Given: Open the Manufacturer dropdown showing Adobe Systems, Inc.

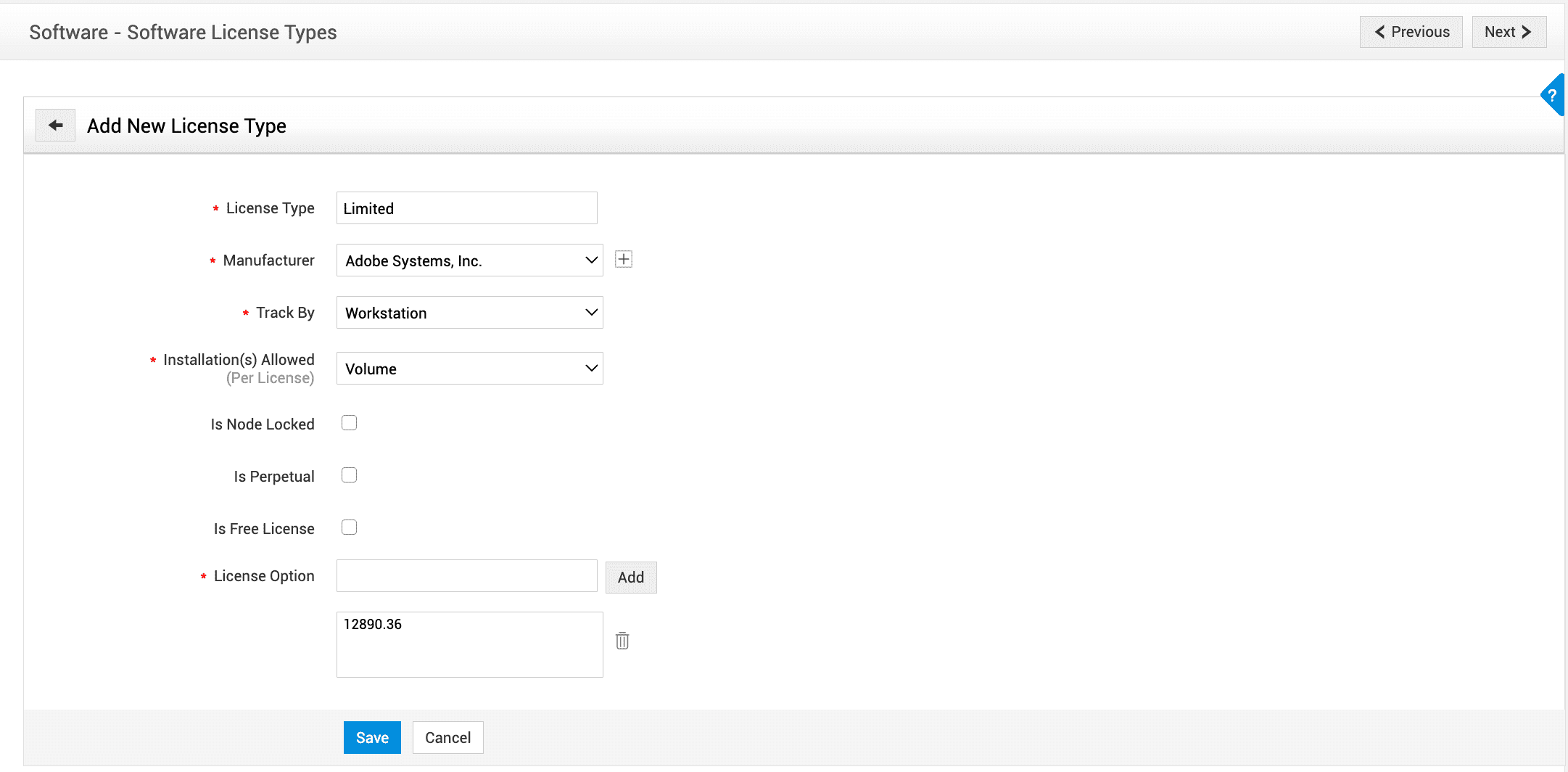Looking at the screenshot, I should pyautogui.click(x=469, y=260).
